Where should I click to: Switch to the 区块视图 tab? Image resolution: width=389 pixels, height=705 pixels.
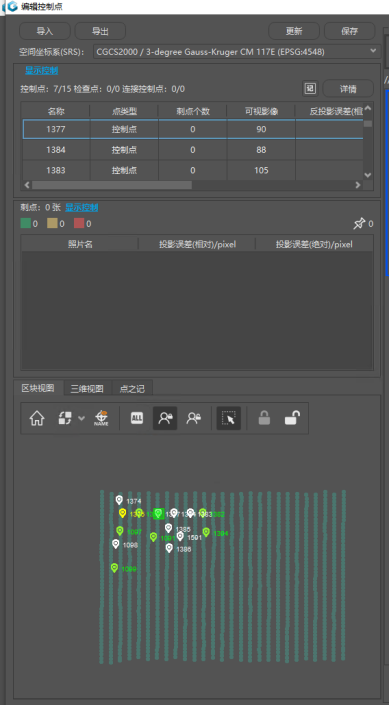pyautogui.click(x=38, y=388)
